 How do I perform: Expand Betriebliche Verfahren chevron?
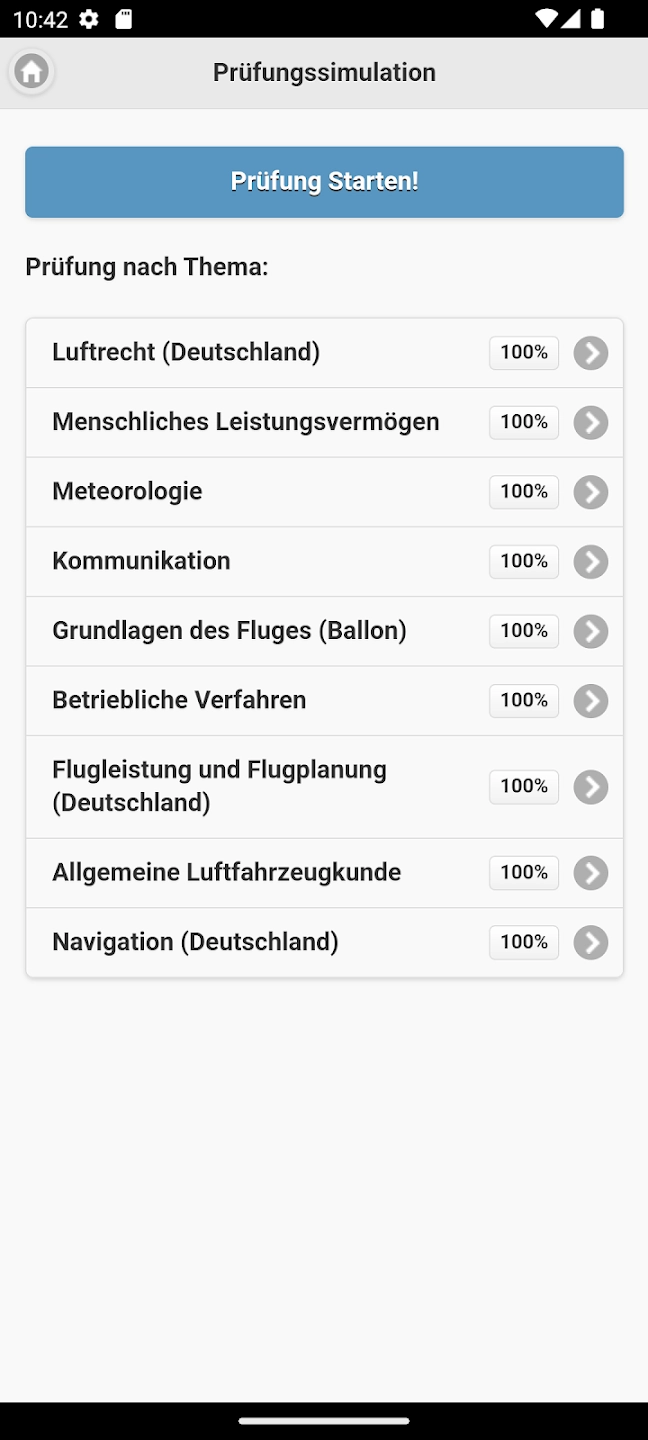(591, 701)
